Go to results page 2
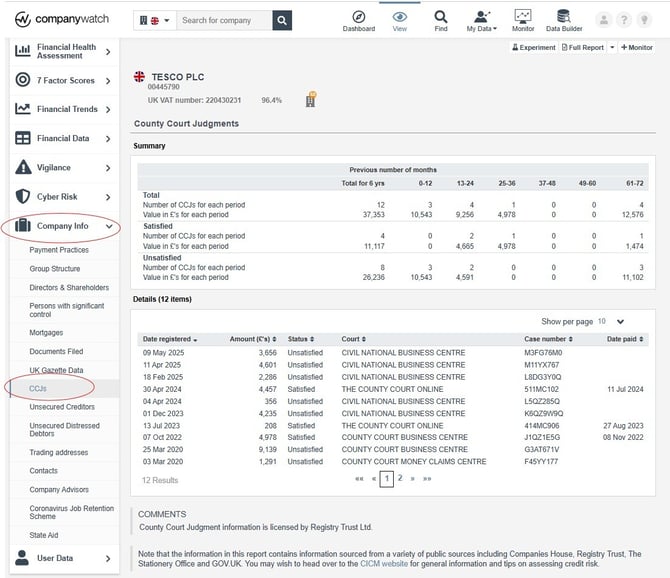The width and height of the screenshot is (670, 578). [x=400, y=478]
